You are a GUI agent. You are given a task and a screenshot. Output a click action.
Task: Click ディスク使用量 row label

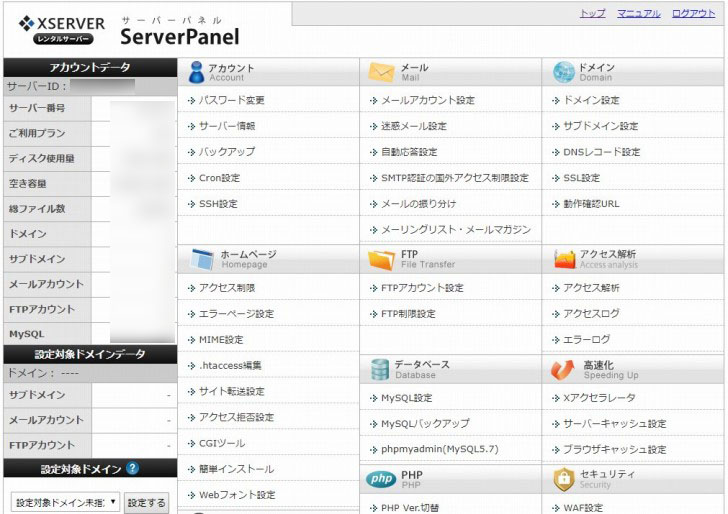click(x=41, y=158)
